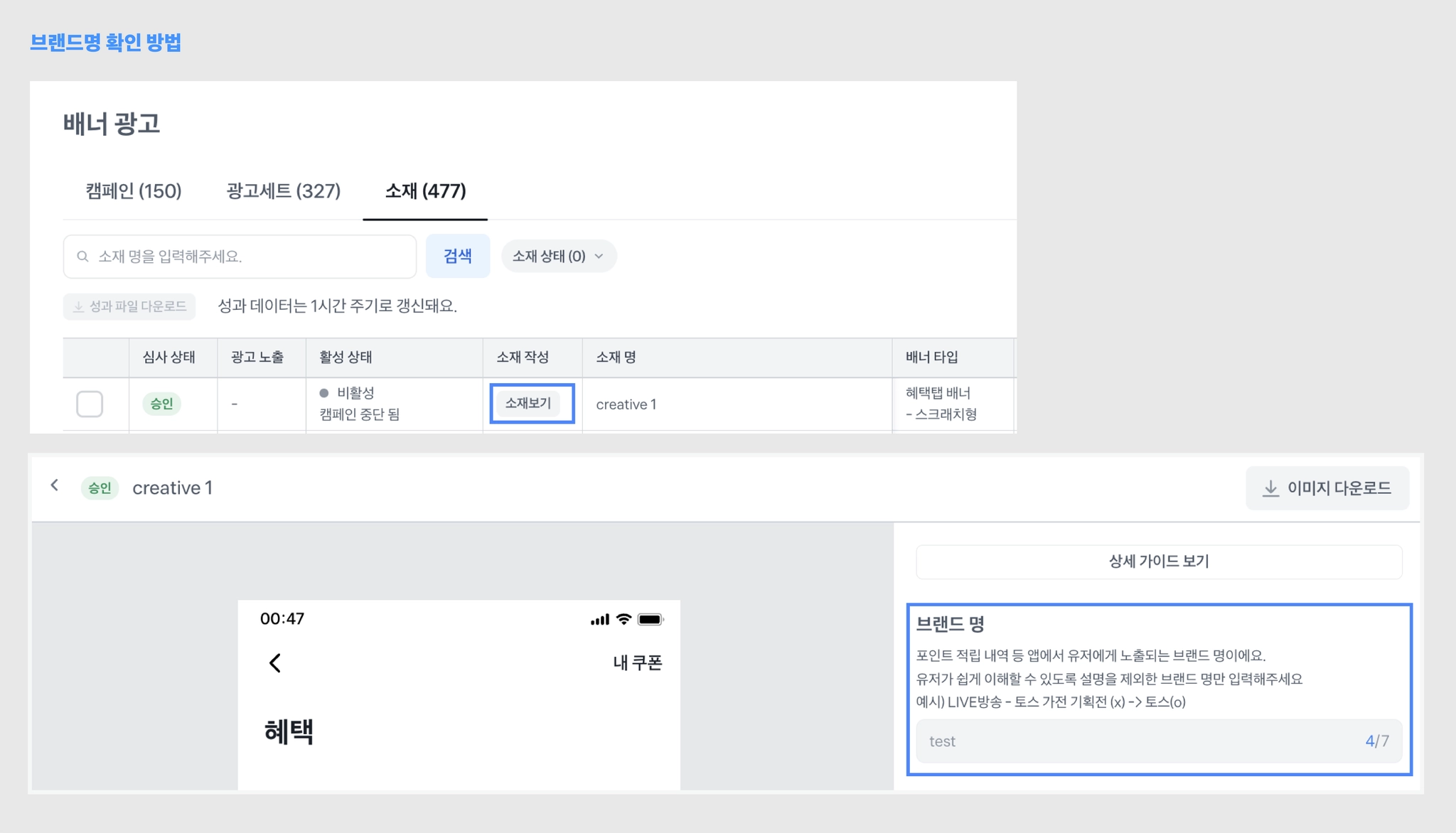Click the back arrow beside creative 1
Image resolution: width=1456 pixels, height=833 pixels.
[x=55, y=485]
